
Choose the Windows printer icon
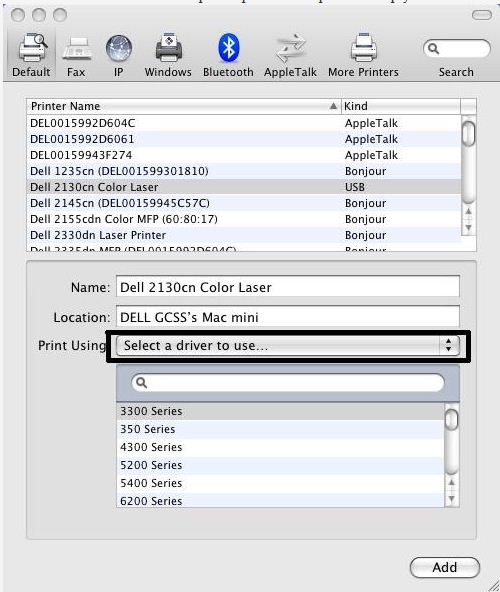coord(168,54)
